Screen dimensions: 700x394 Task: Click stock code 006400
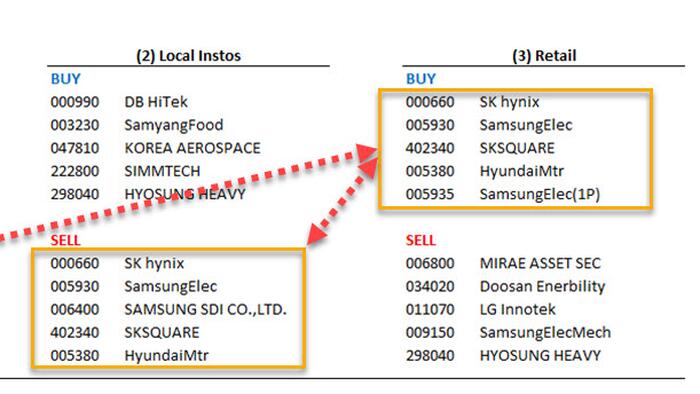pyautogui.click(x=75, y=310)
